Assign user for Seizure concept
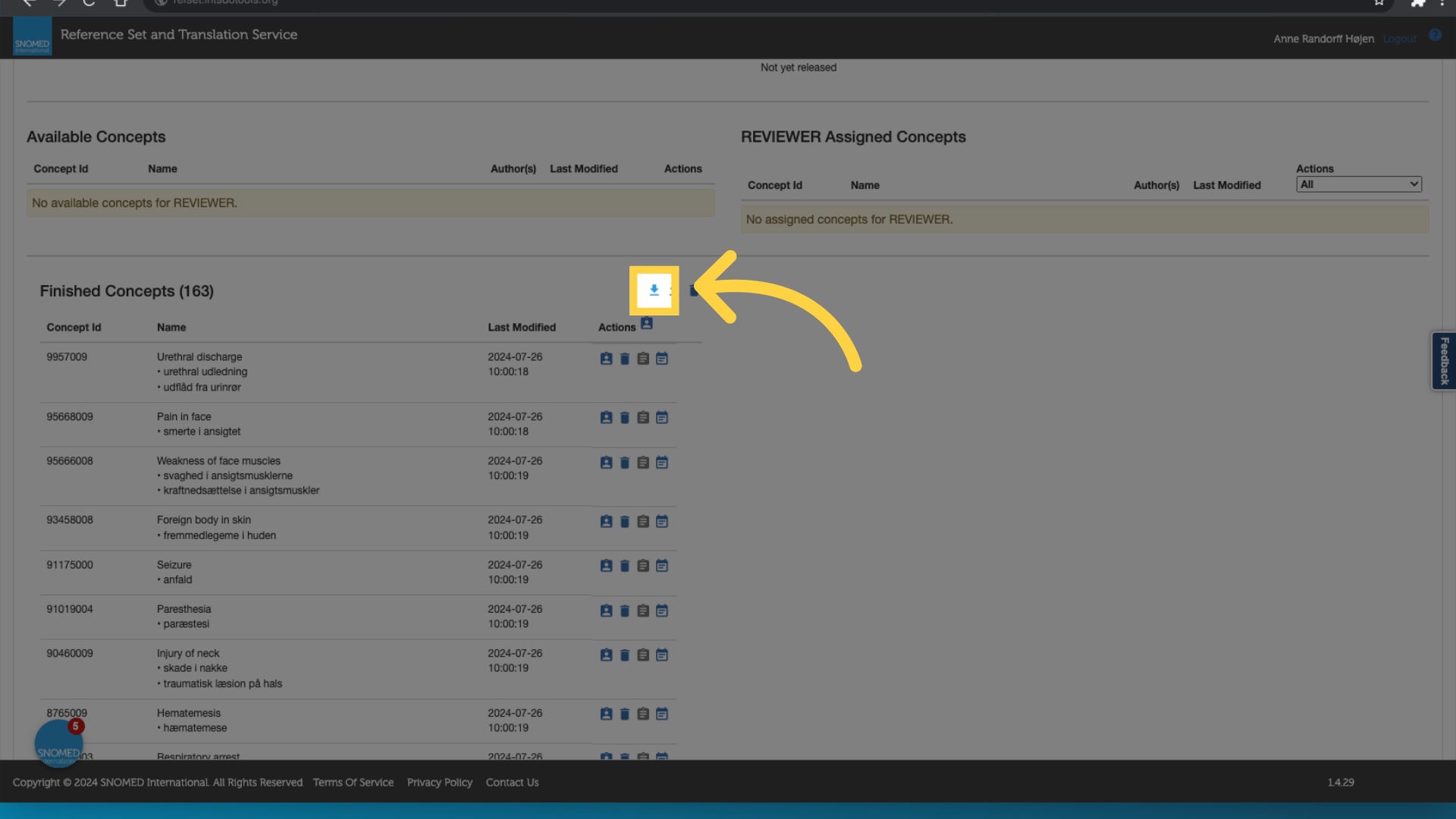Viewport: 1456px width, 819px height. [x=606, y=566]
